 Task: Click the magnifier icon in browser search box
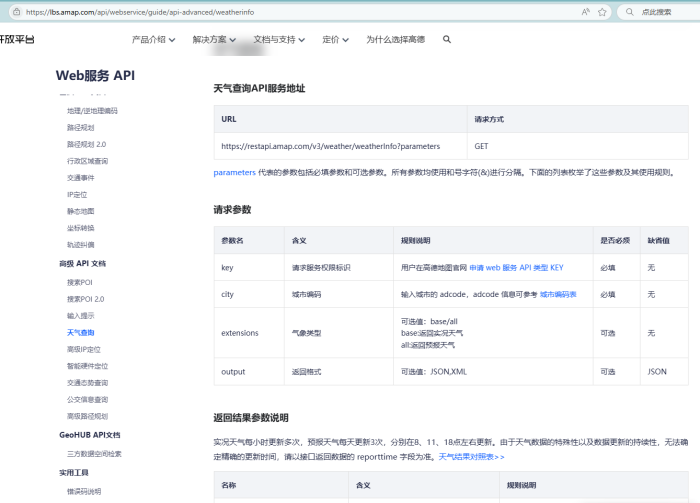click(629, 12)
